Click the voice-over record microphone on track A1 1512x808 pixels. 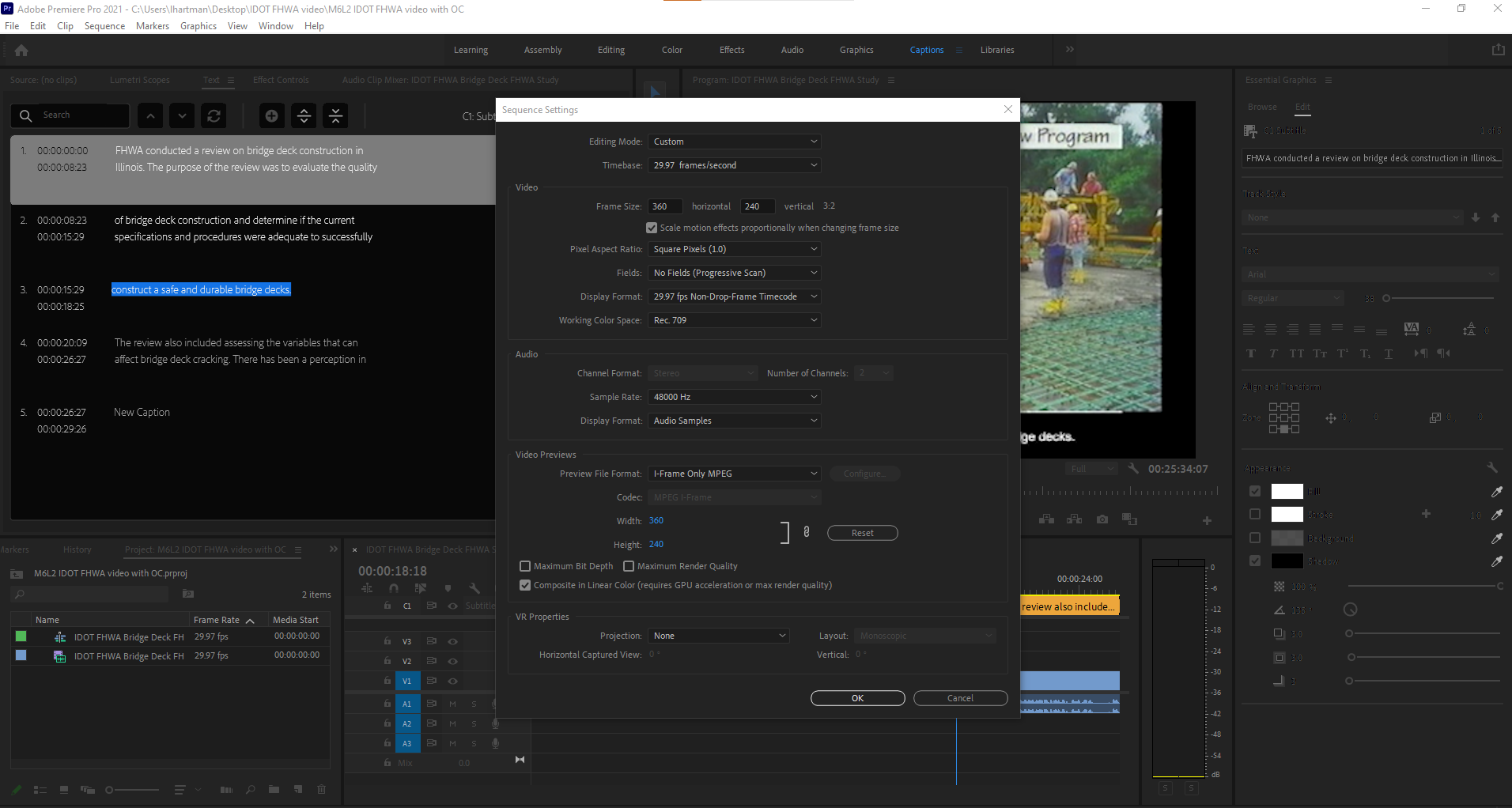(495, 704)
